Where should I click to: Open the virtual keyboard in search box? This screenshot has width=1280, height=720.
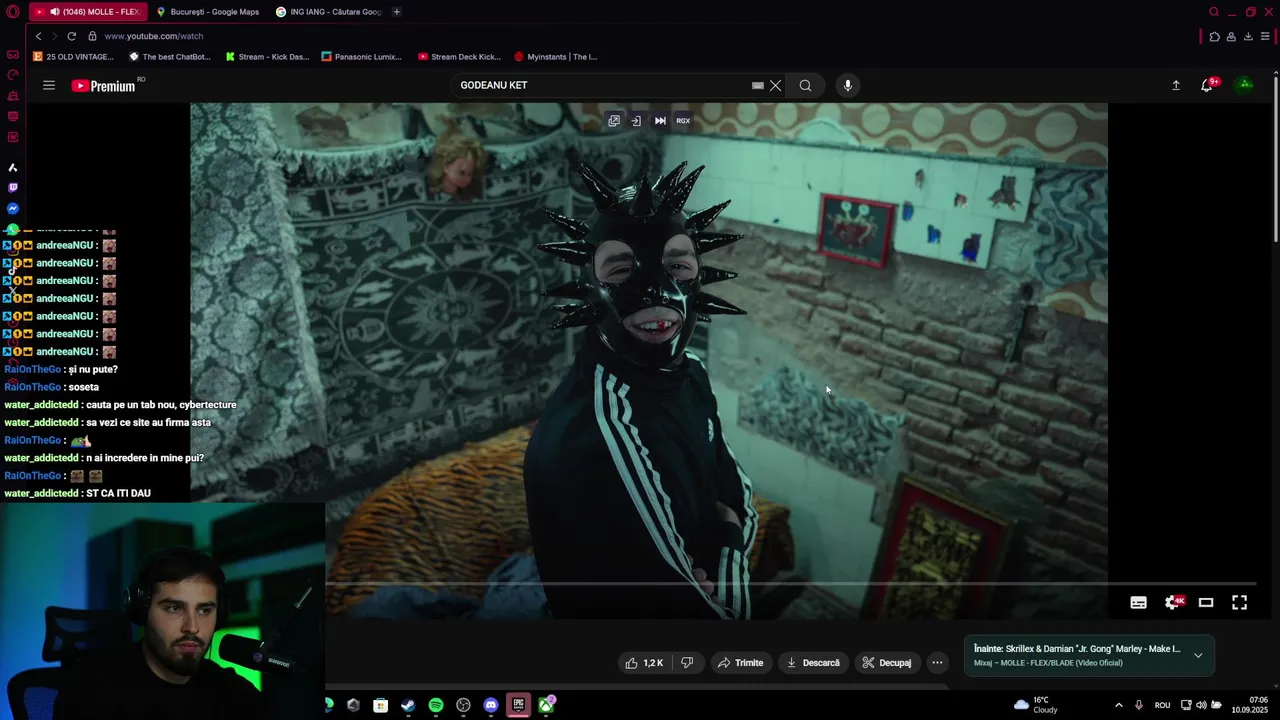[757, 85]
